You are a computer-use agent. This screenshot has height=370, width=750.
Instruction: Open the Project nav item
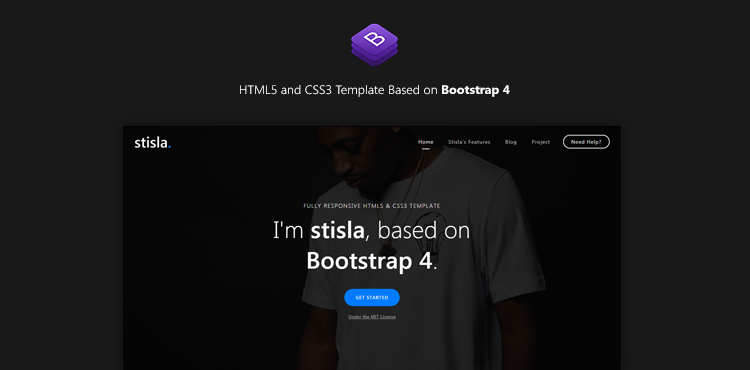540,142
